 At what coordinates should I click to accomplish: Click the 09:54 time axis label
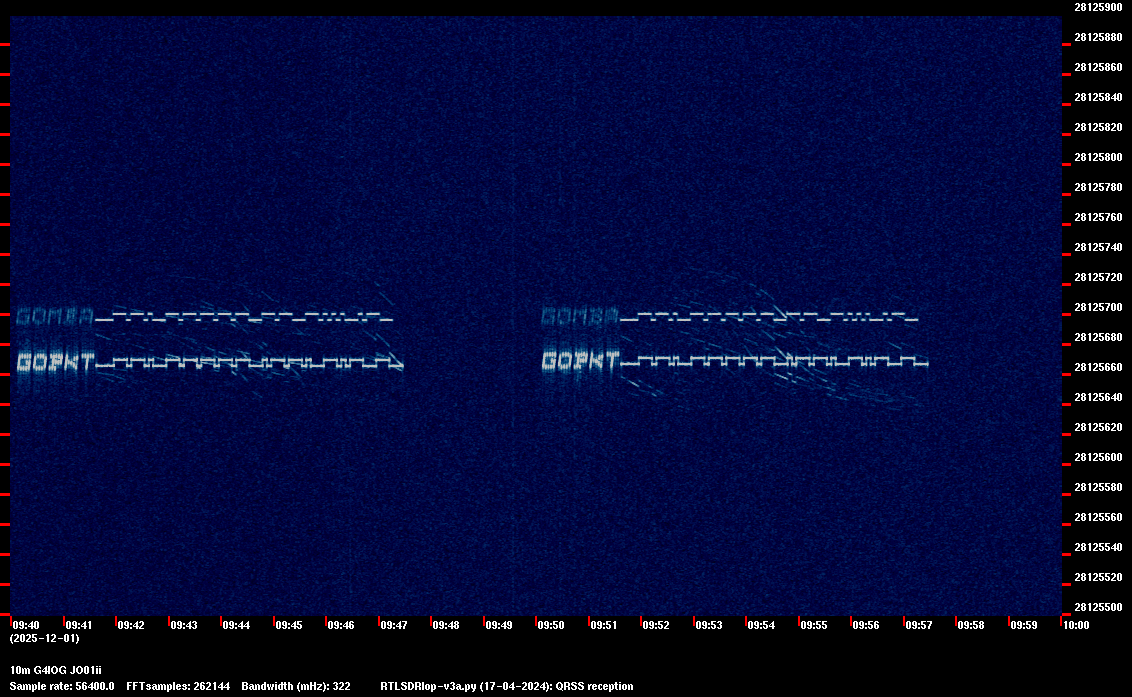(x=762, y=625)
